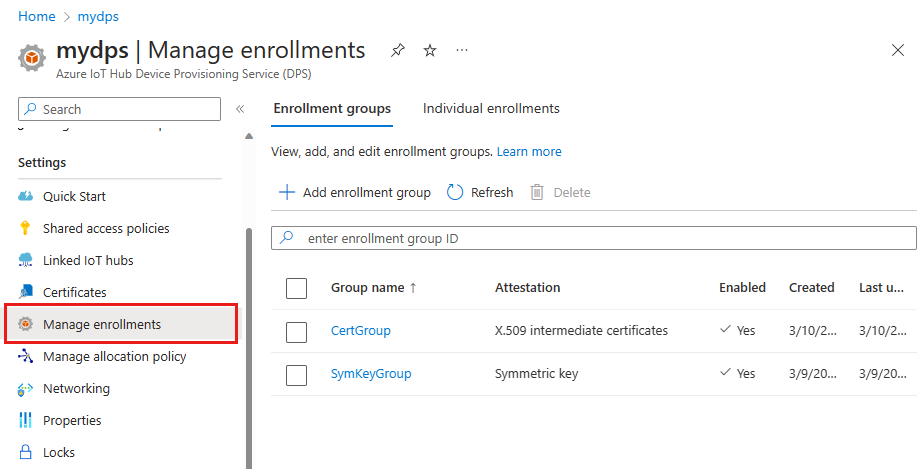
Task: Click the Shared access policies key icon
Action: coord(26,228)
